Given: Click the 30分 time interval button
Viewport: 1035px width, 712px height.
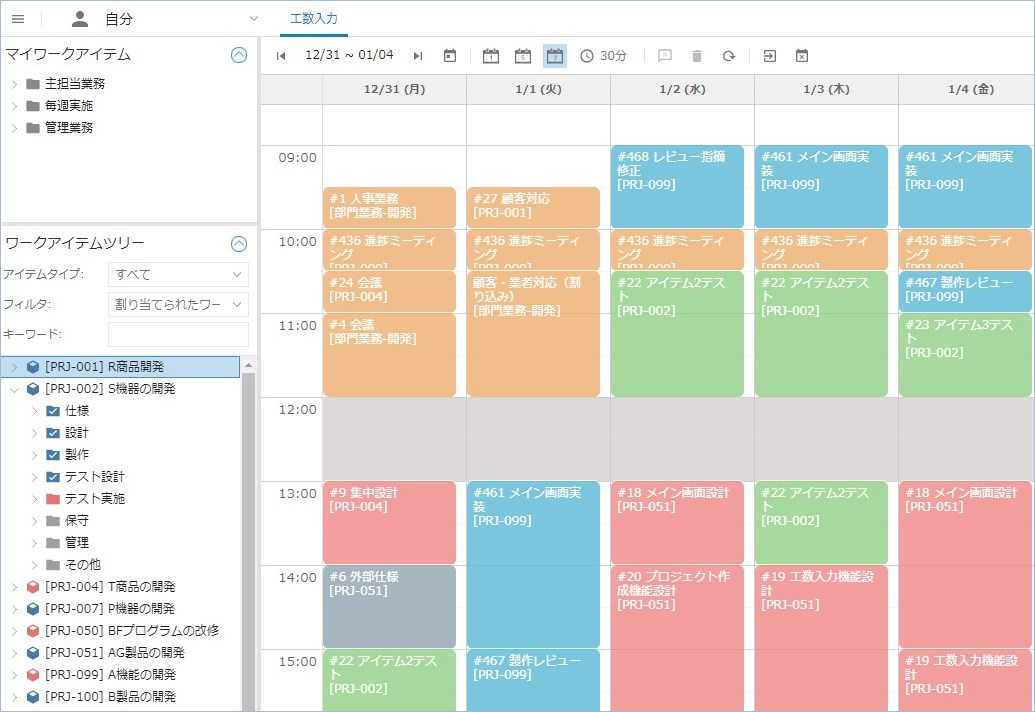Looking at the screenshot, I should click(603, 56).
